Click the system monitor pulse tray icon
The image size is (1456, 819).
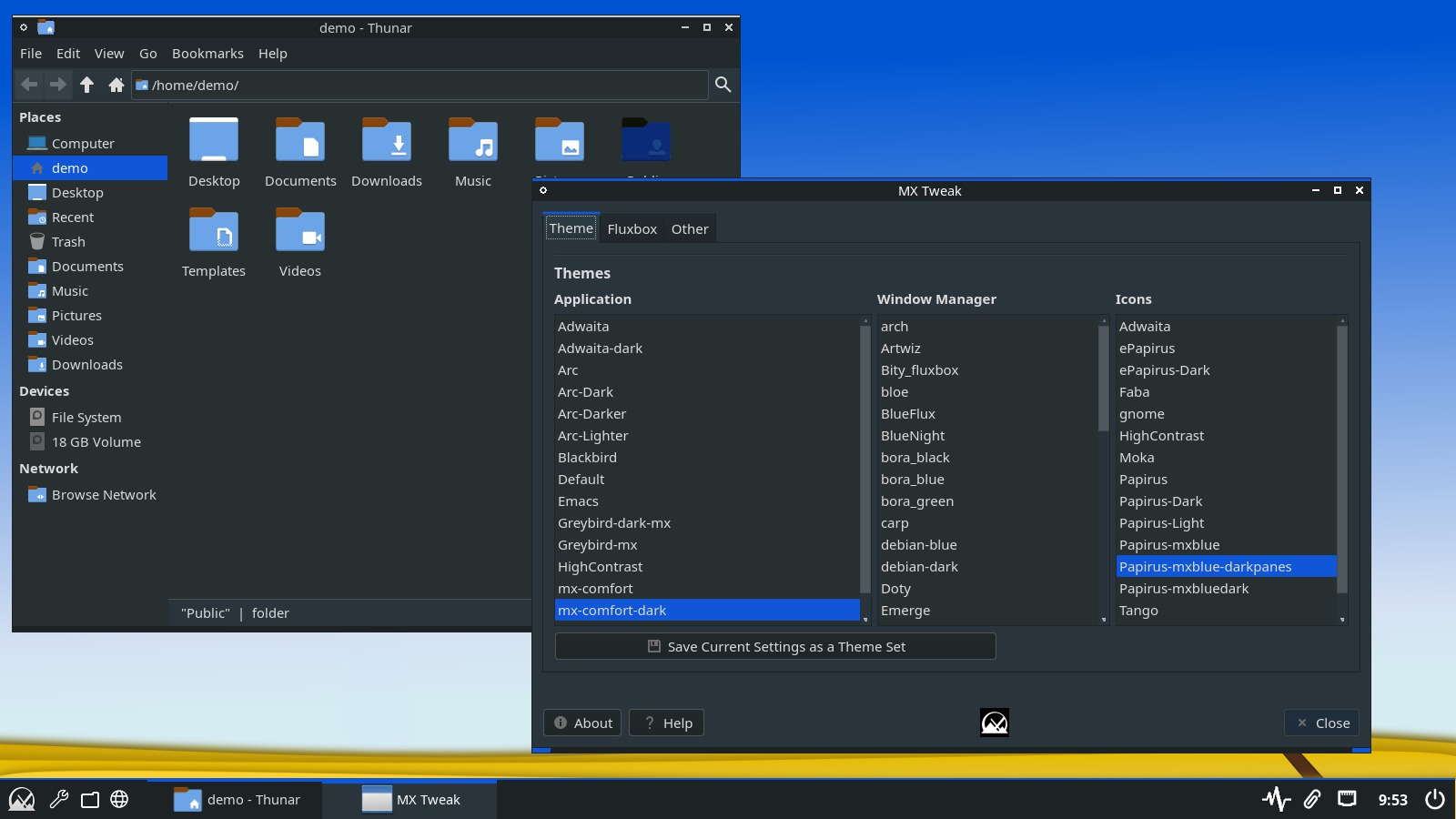[x=1277, y=799]
